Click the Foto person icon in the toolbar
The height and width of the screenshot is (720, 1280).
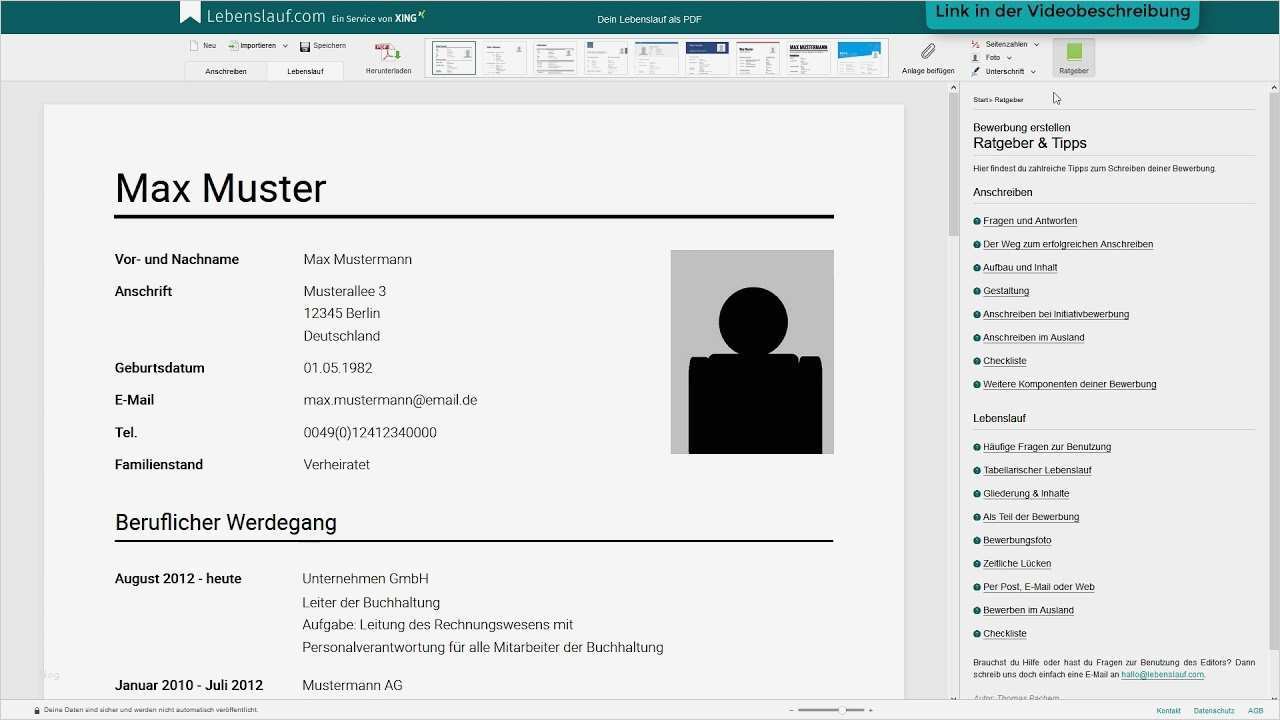(976, 58)
